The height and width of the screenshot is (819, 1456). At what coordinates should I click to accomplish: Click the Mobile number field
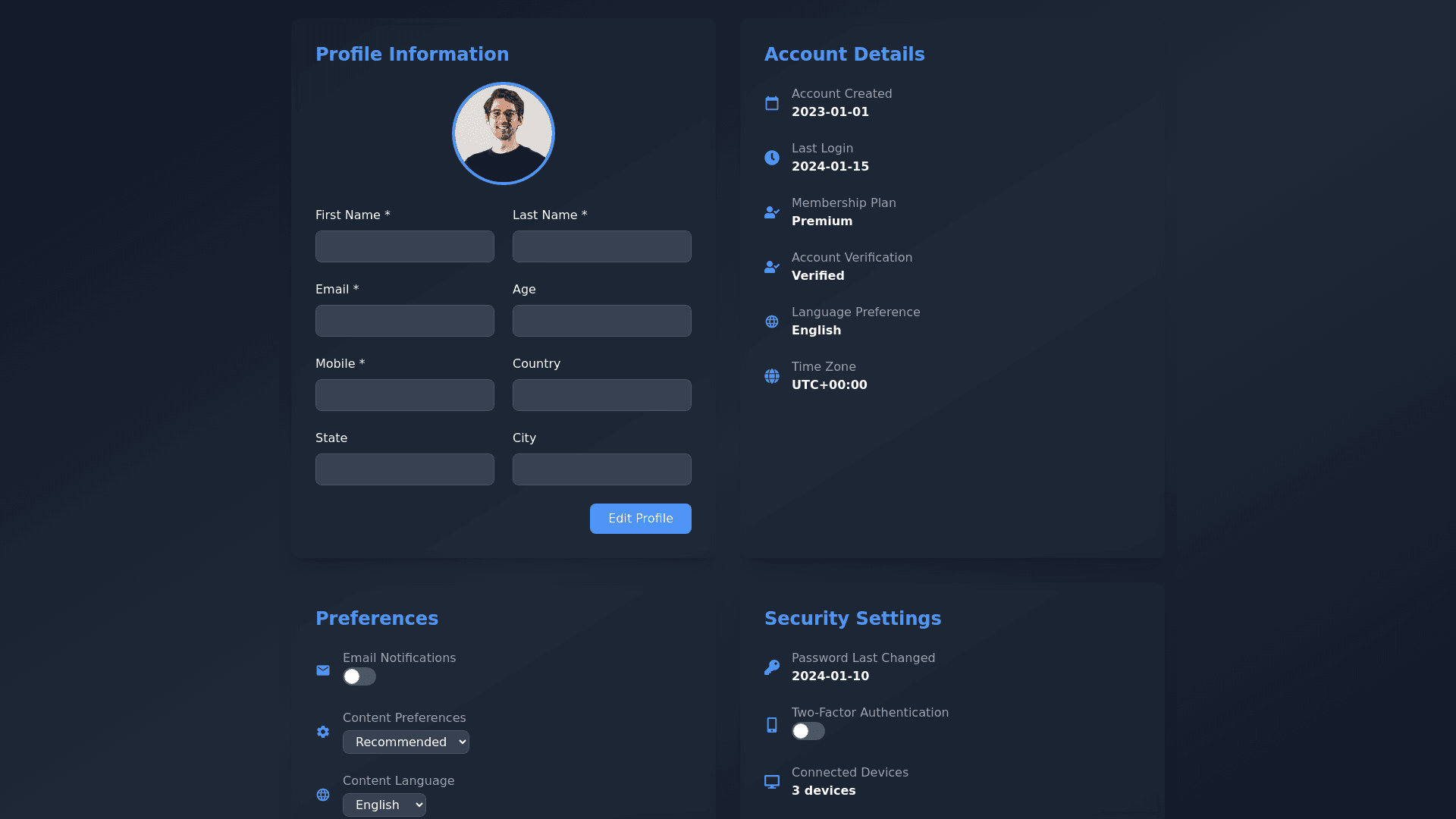(x=405, y=395)
